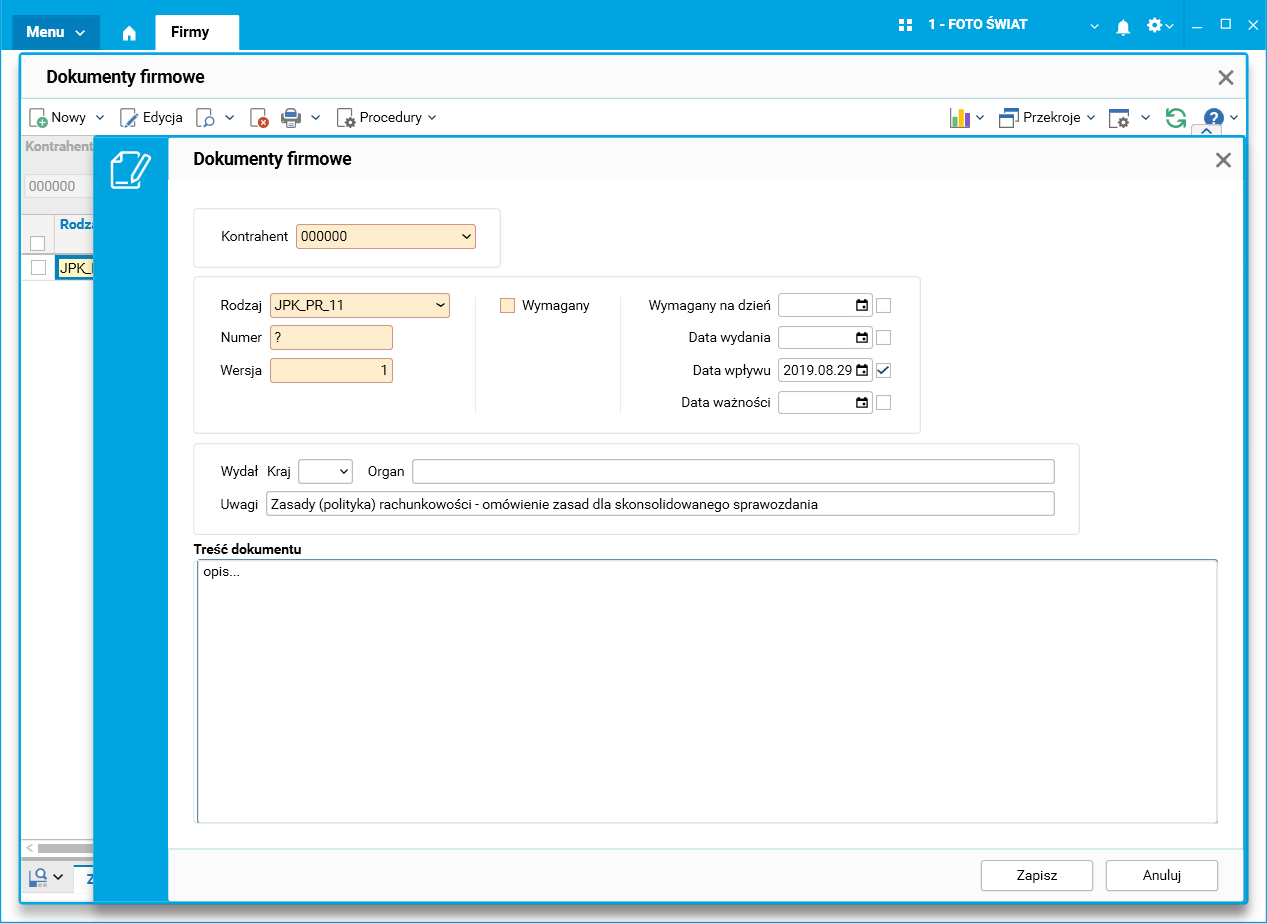Click the home icon in top bar

point(129,32)
